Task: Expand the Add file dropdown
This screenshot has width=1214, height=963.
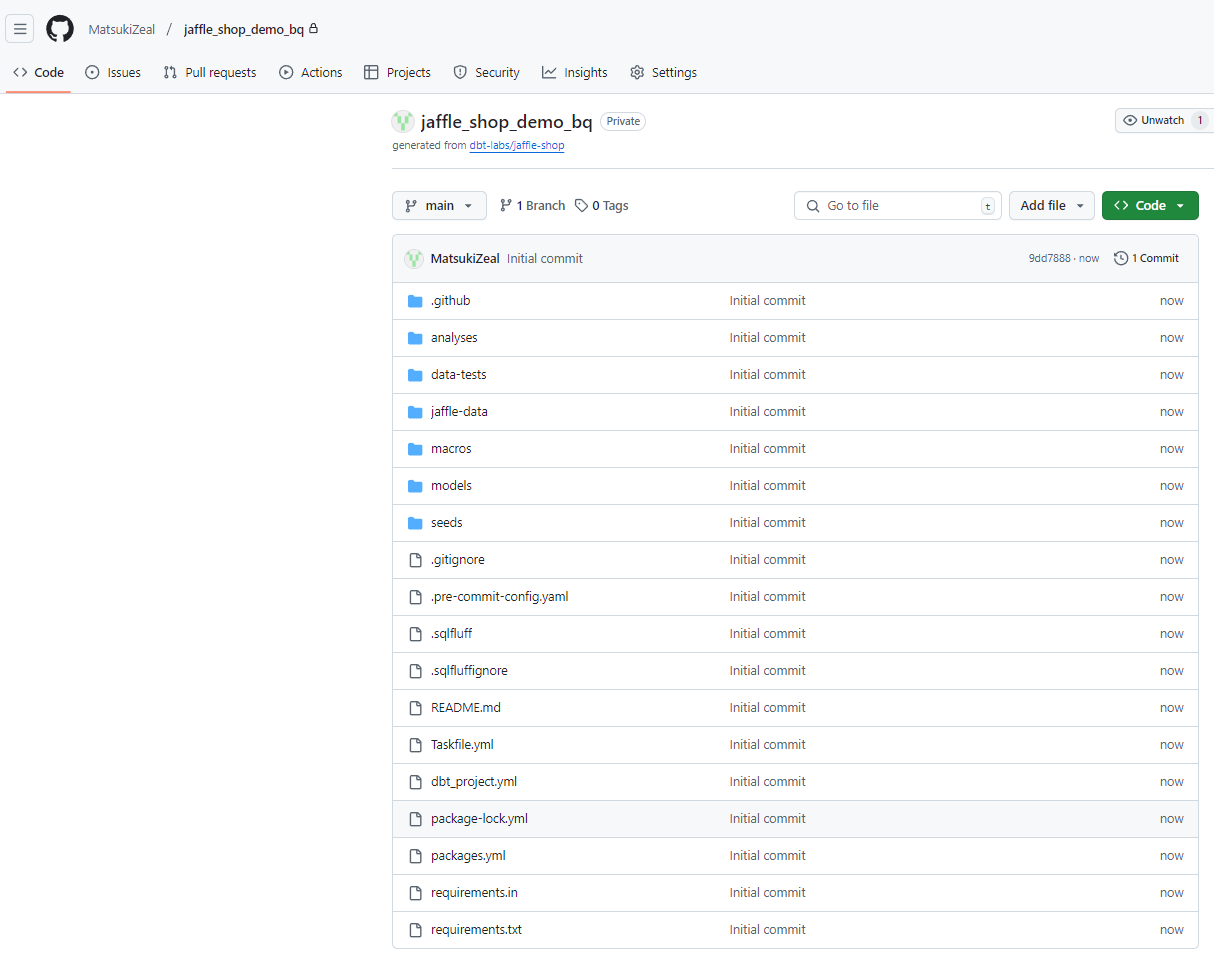Action: 1052,205
